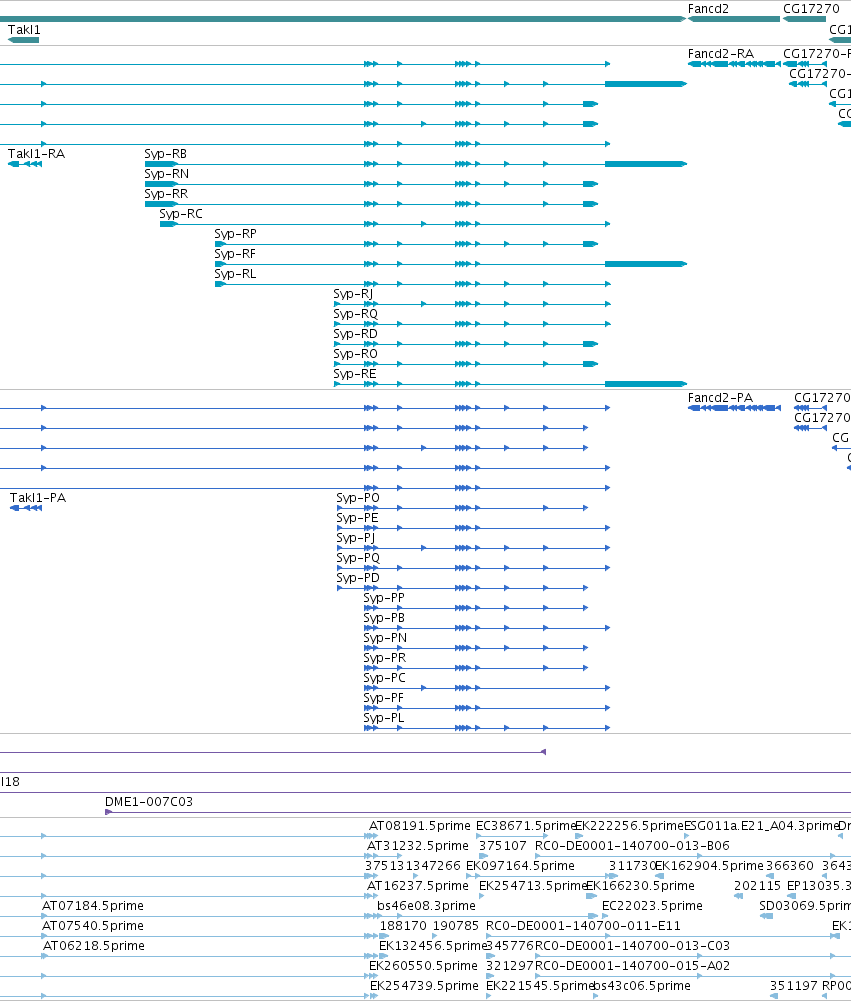Select protein Syp-PQ
851x1001 pixels.
474,568
